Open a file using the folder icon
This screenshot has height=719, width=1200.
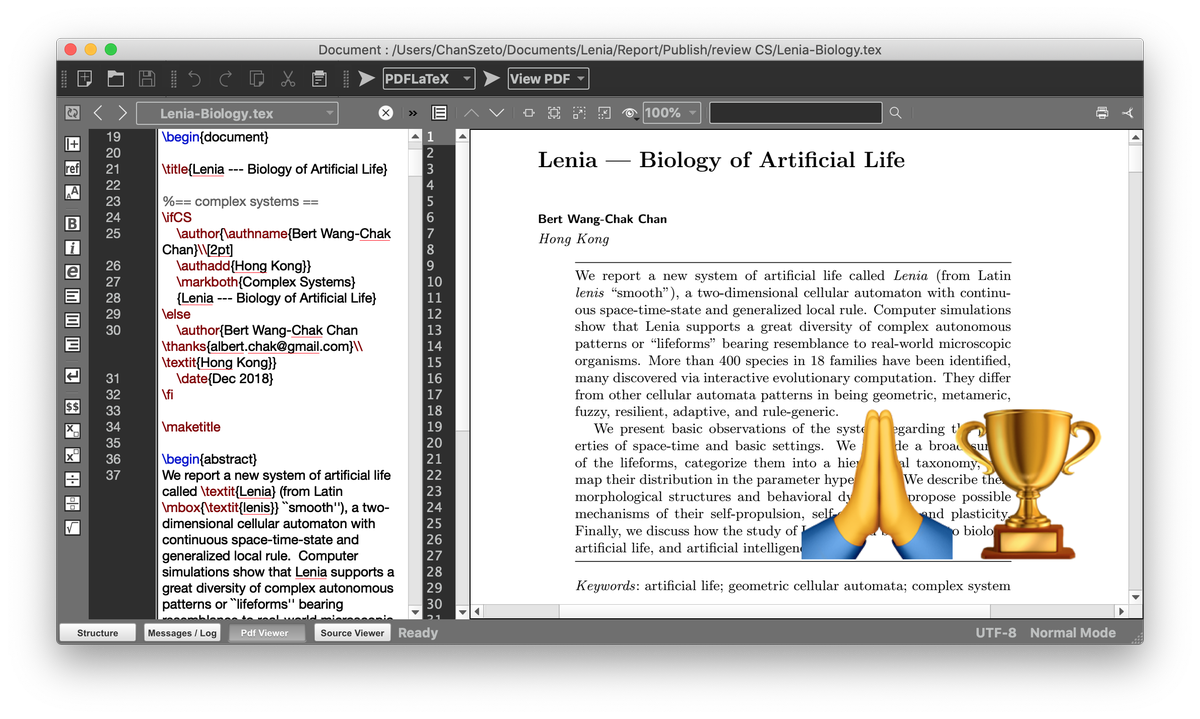pos(116,78)
